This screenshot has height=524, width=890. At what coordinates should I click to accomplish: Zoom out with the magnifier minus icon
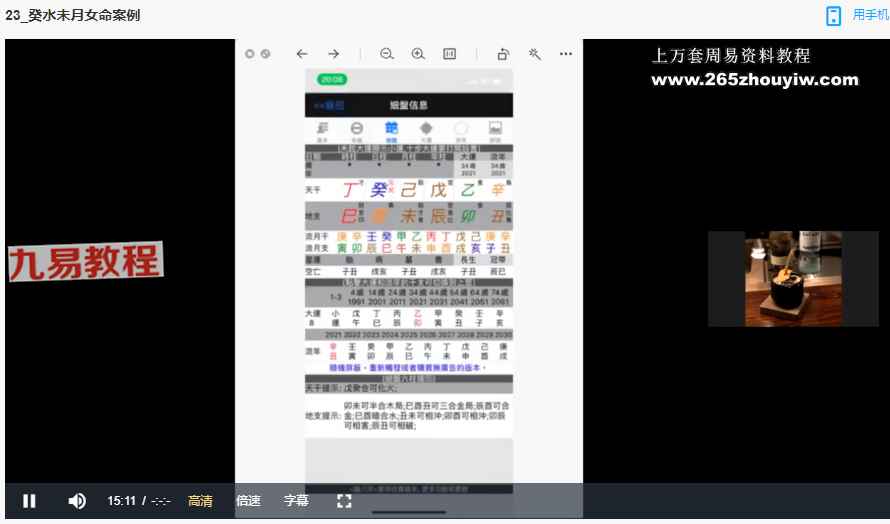click(x=386, y=54)
